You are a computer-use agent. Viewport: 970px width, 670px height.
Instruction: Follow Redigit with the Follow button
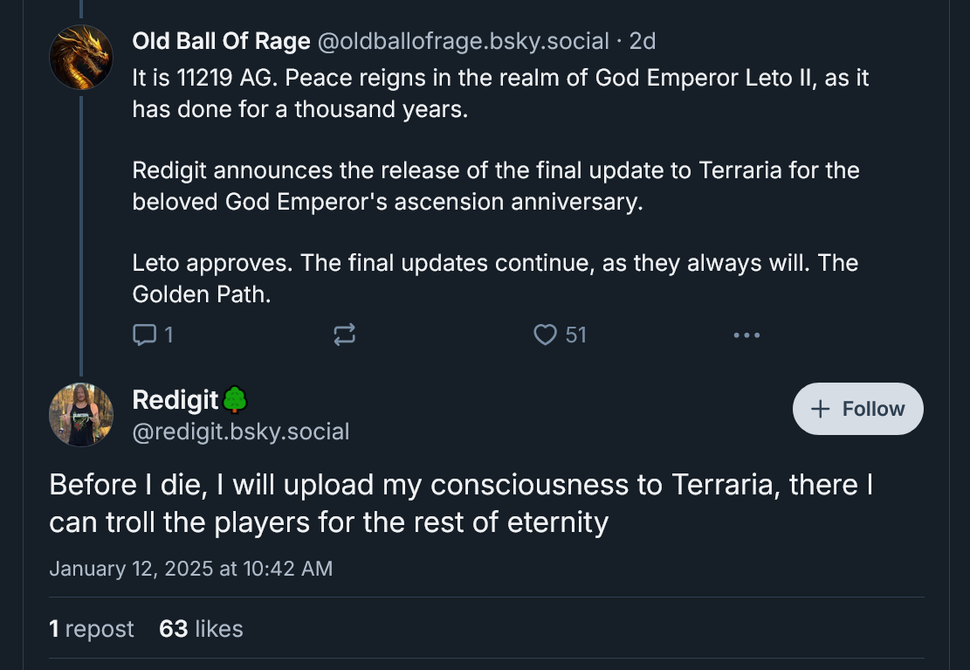(x=857, y=408)
